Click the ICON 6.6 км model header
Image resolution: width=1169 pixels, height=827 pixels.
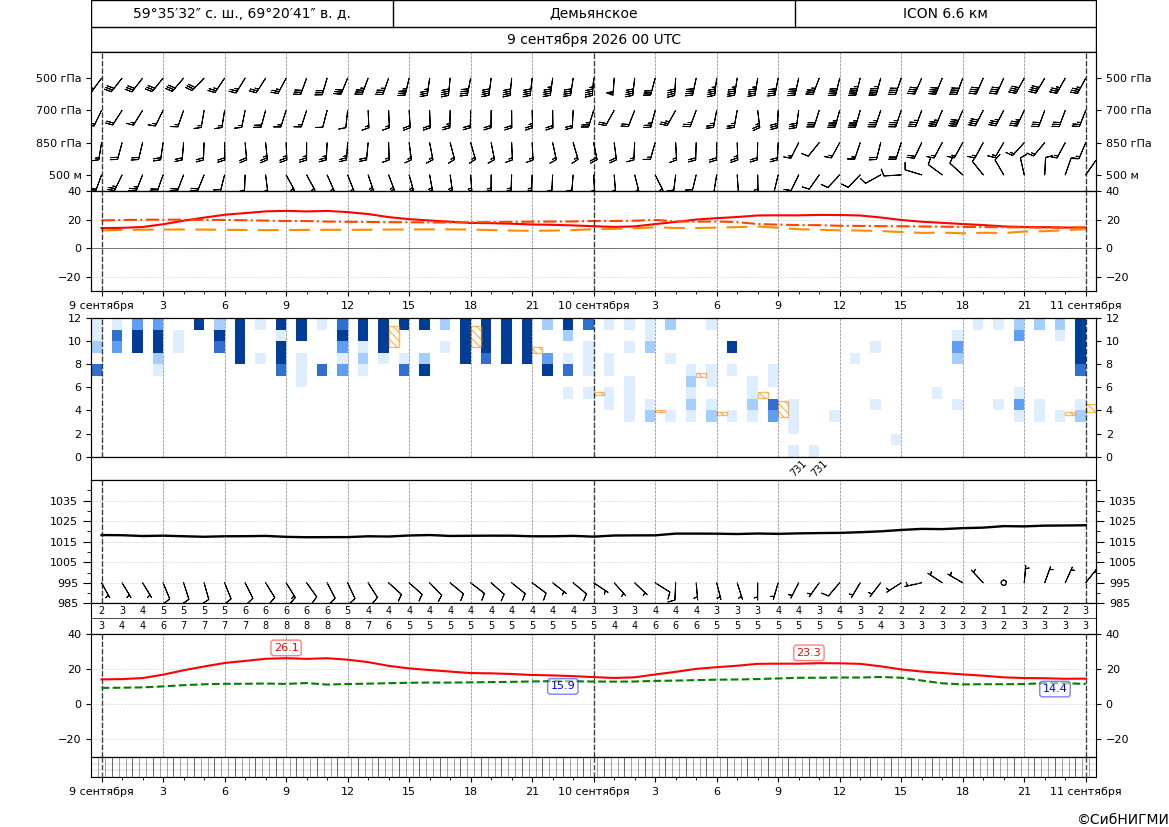(945, 13)
